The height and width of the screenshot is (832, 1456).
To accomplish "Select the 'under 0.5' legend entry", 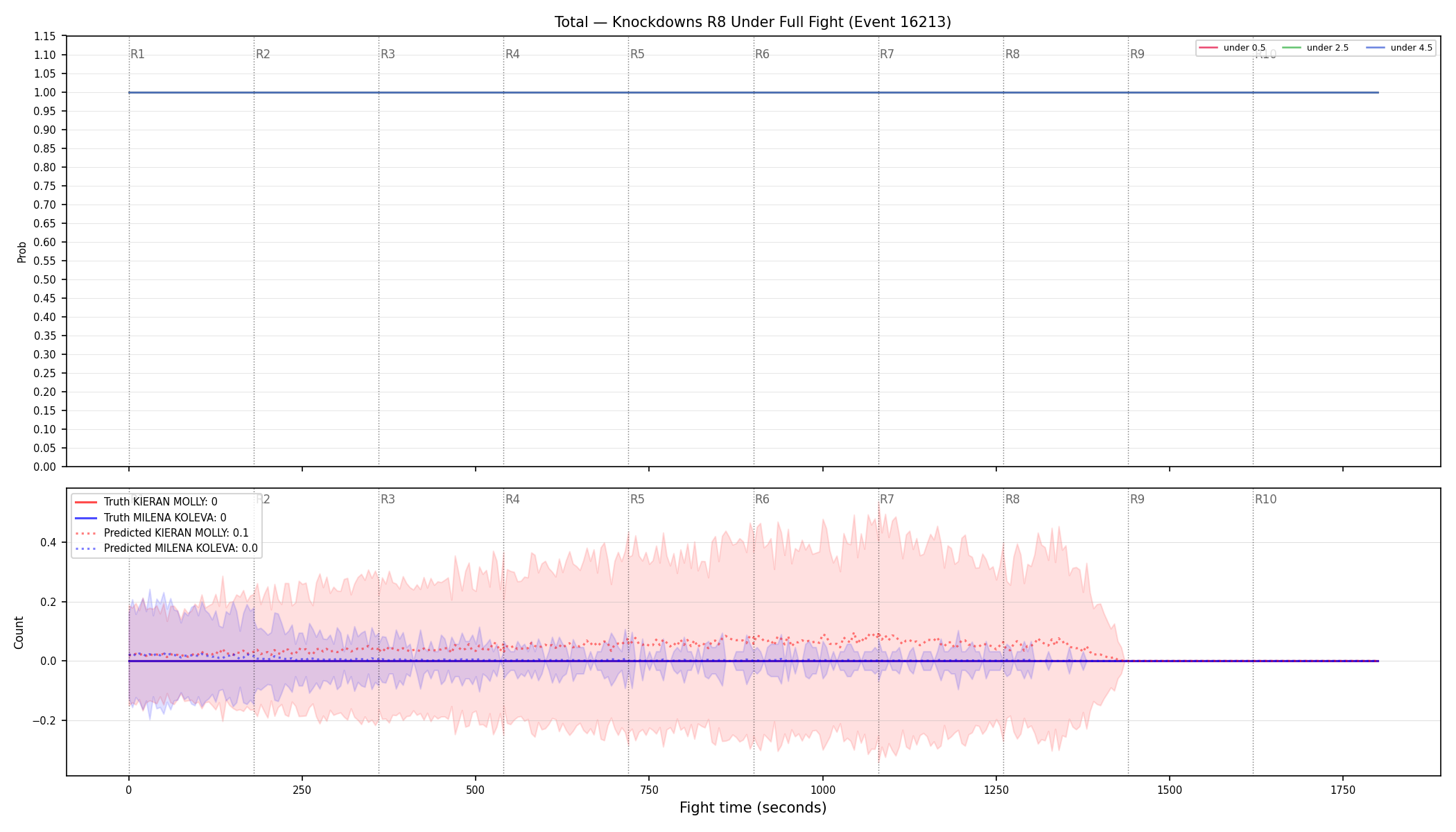I will [1232, 48].
